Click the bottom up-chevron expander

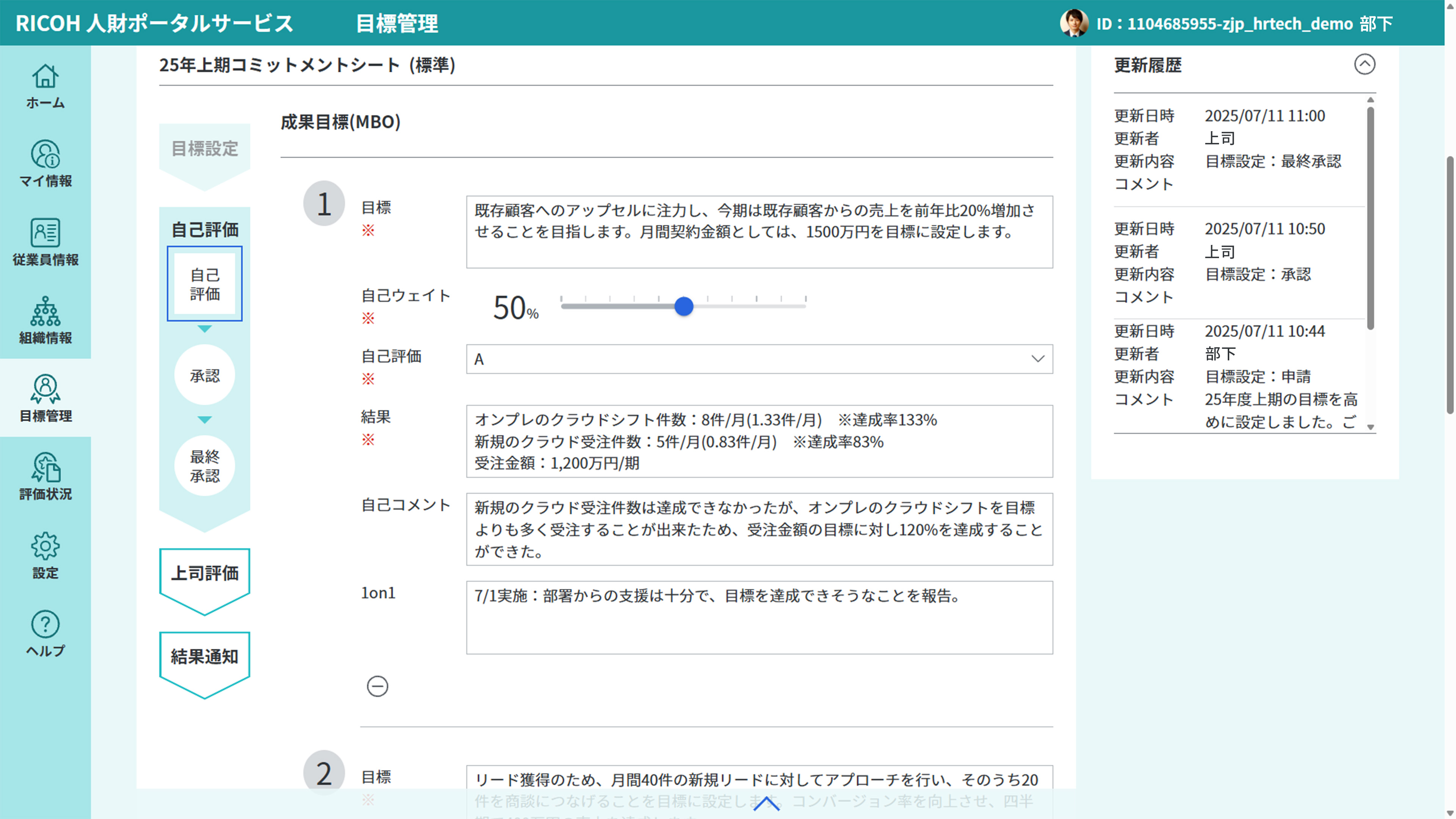pyautogui.click(x=766, y=803)
